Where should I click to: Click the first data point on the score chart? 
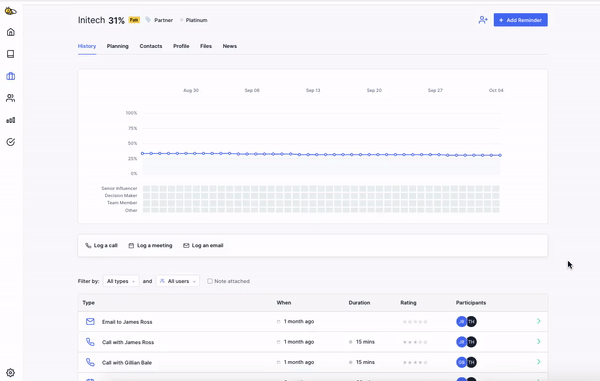point(142,153)
